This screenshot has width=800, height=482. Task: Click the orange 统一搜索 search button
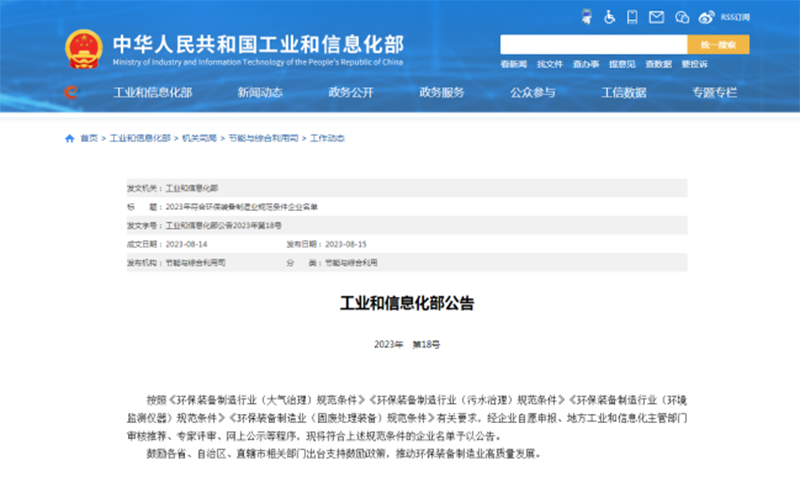718,45
